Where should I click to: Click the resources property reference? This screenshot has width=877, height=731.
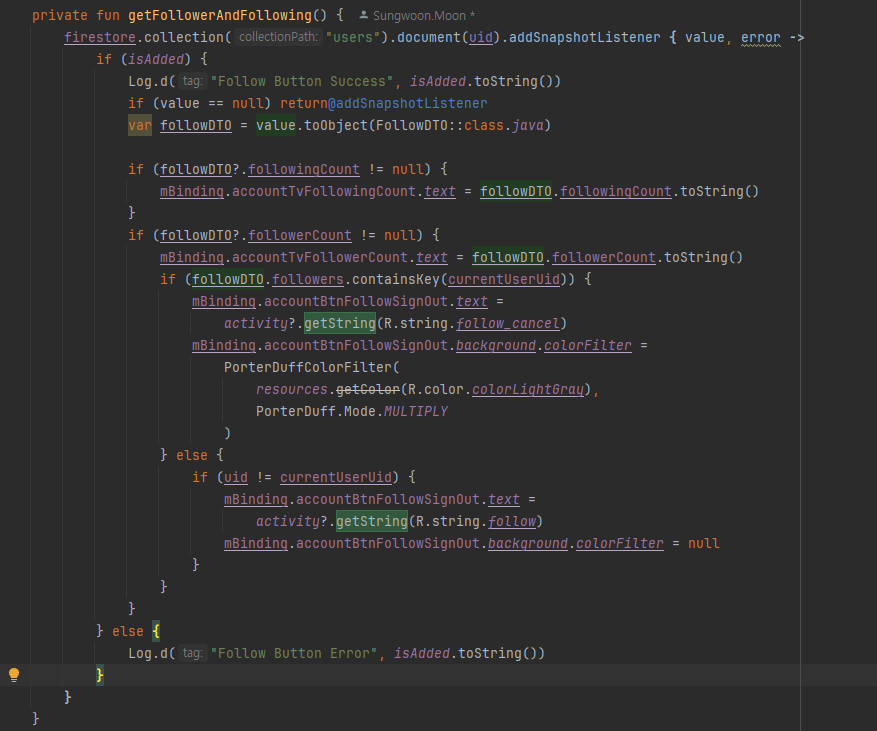(291, 389)
